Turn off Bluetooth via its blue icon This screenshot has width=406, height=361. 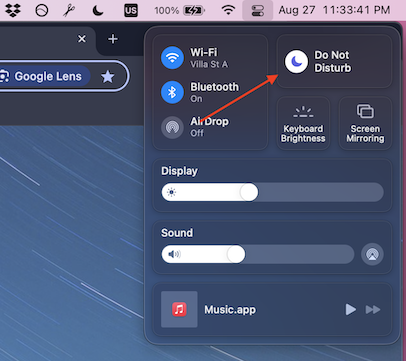[x=172, y=92]
